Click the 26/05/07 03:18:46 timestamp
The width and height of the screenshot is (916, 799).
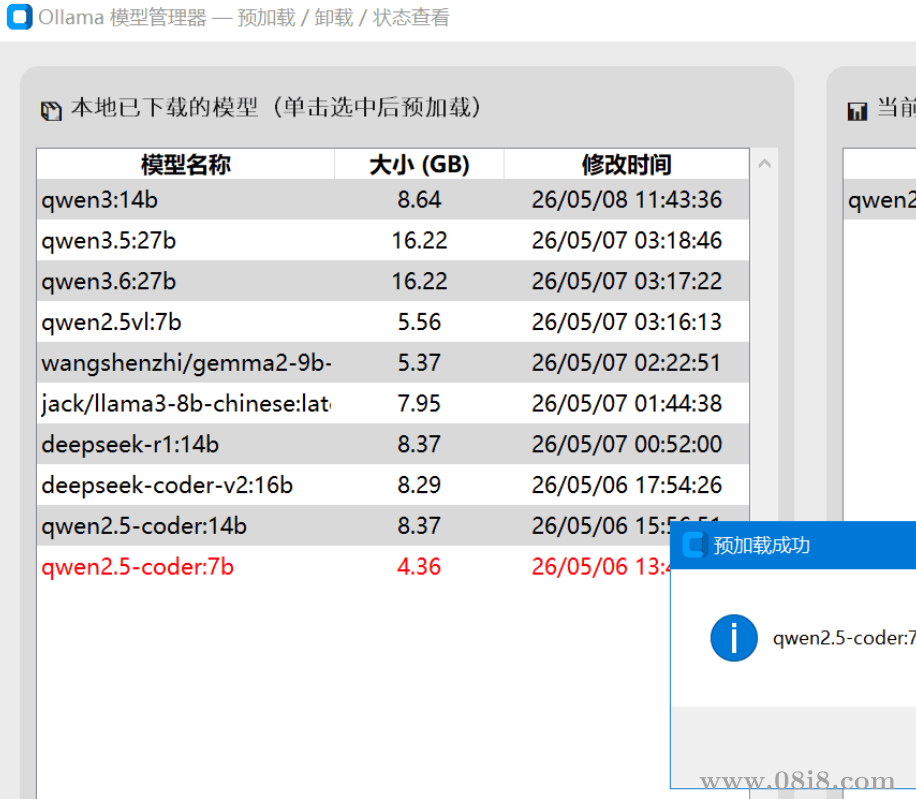pos(627,240)
